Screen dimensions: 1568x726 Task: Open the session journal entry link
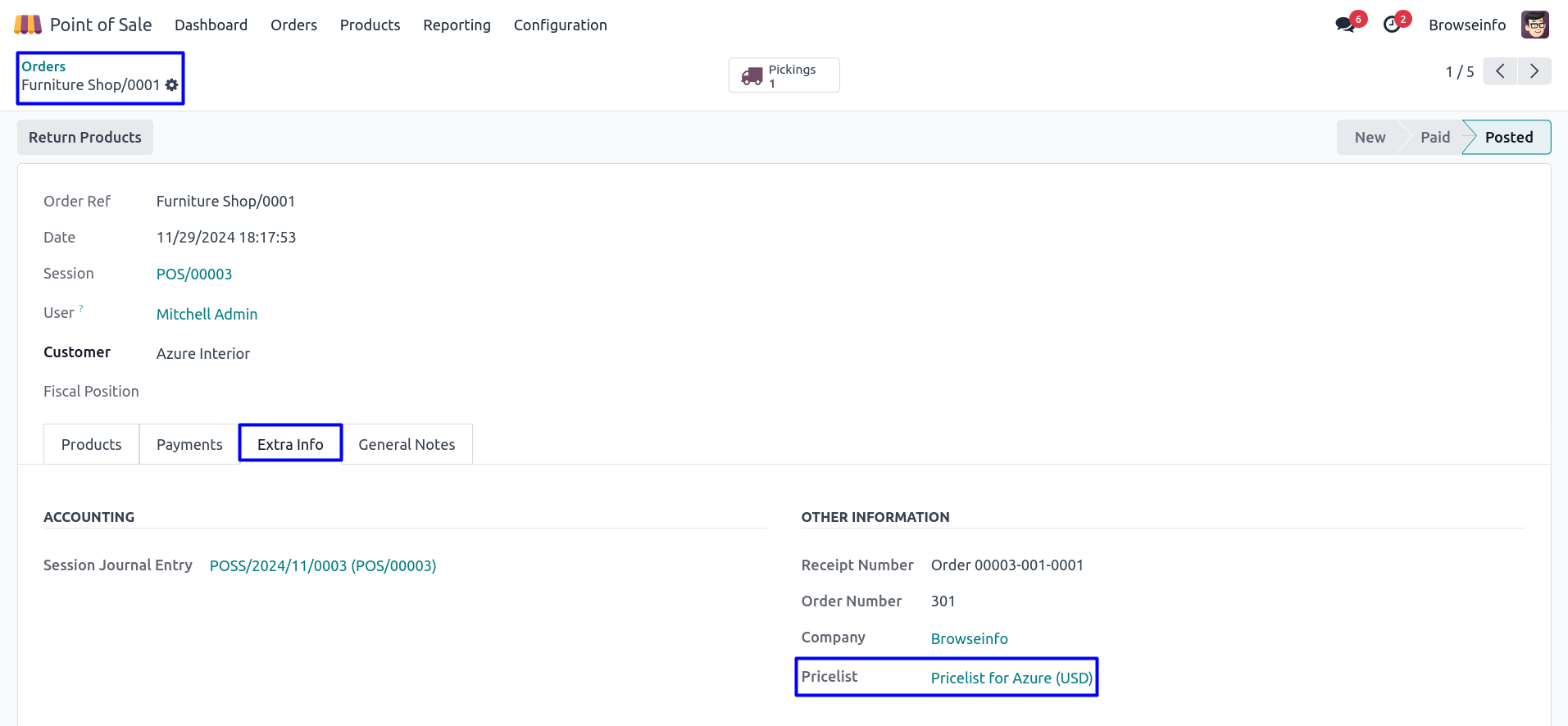(323, 566)
